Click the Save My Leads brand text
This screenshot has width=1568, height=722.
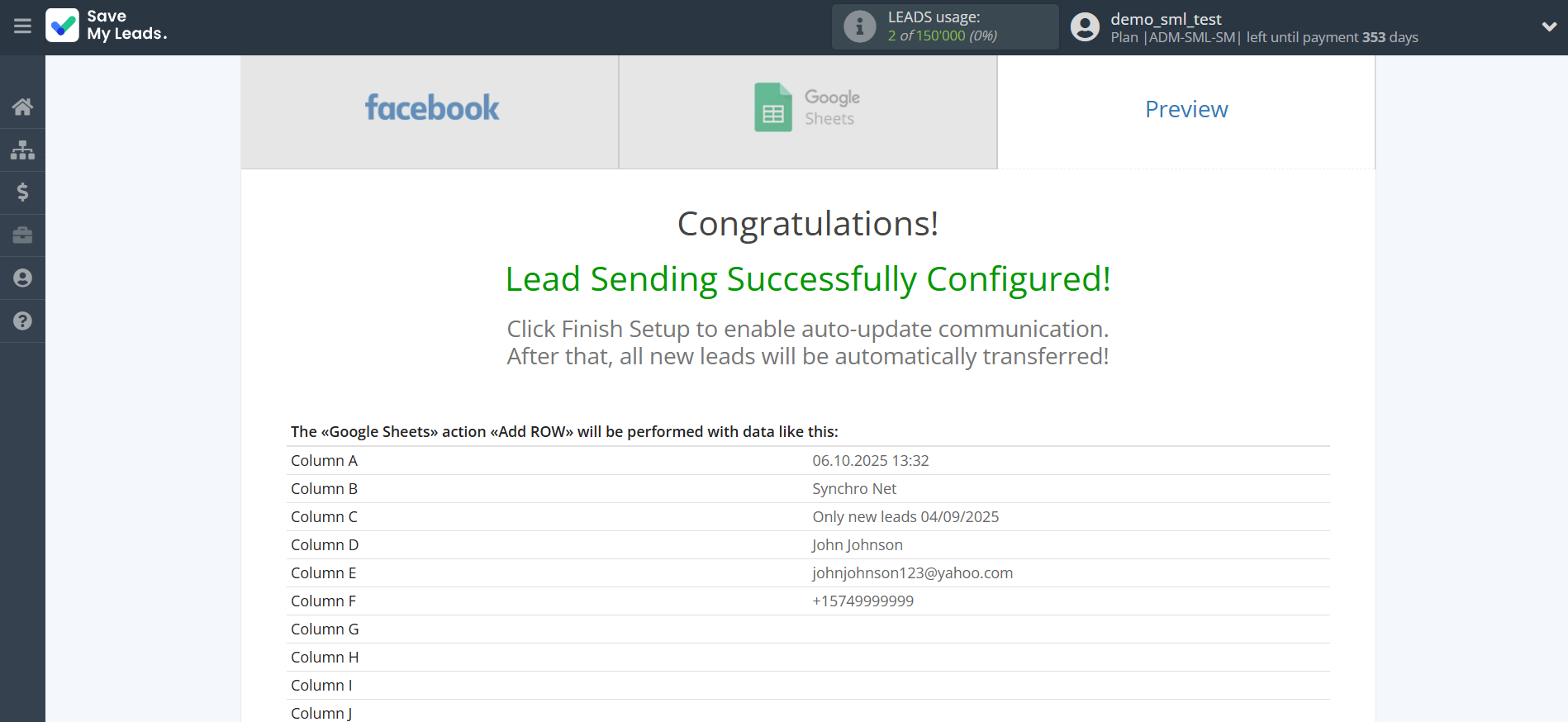pos(127,26)
